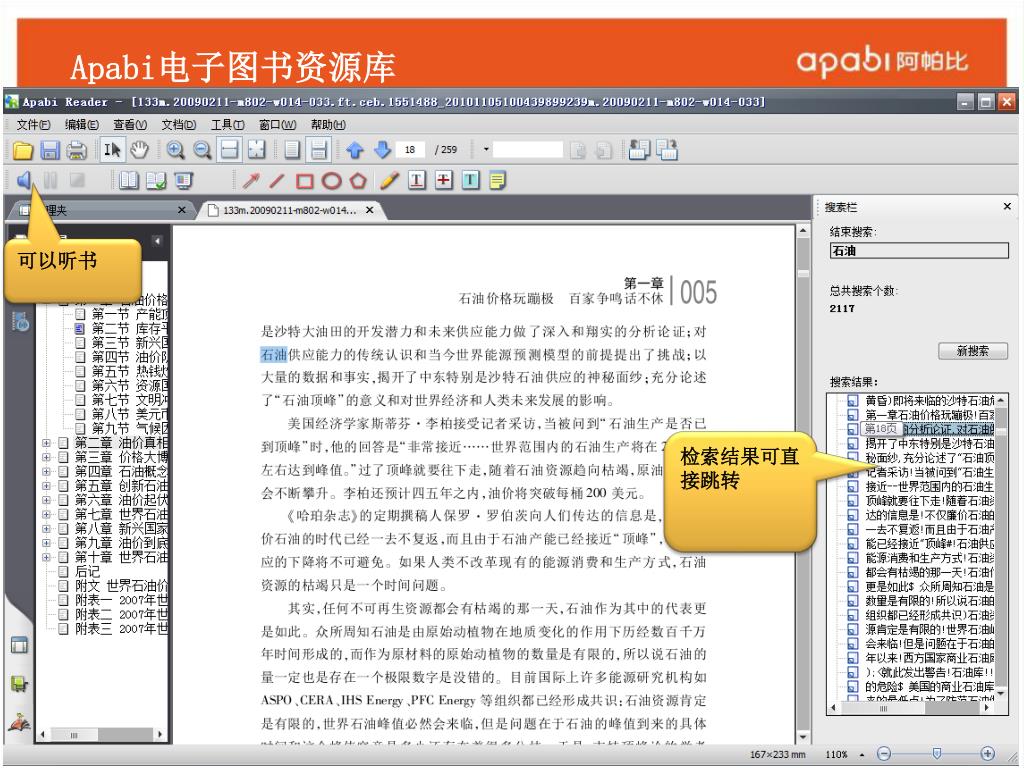Viewport: 1024px width, 768px height.
Task: Click the green cart icon in the left sidebar
Action: 20,684
